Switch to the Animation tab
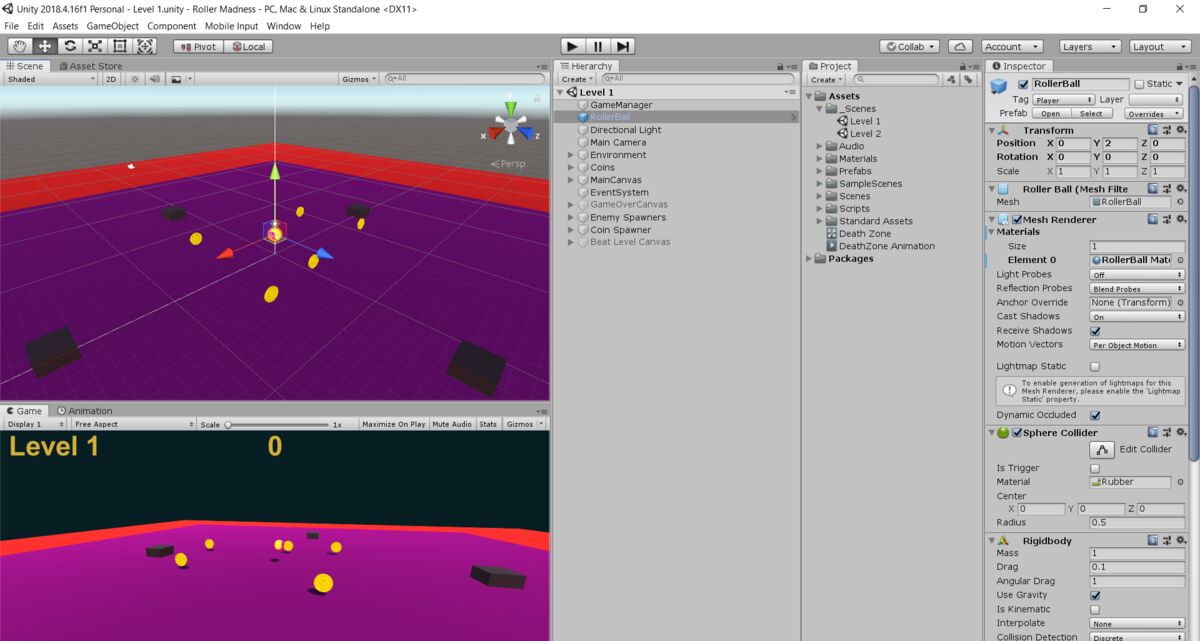The height and width of the screenshot is (641, 1200). (84, 411)
